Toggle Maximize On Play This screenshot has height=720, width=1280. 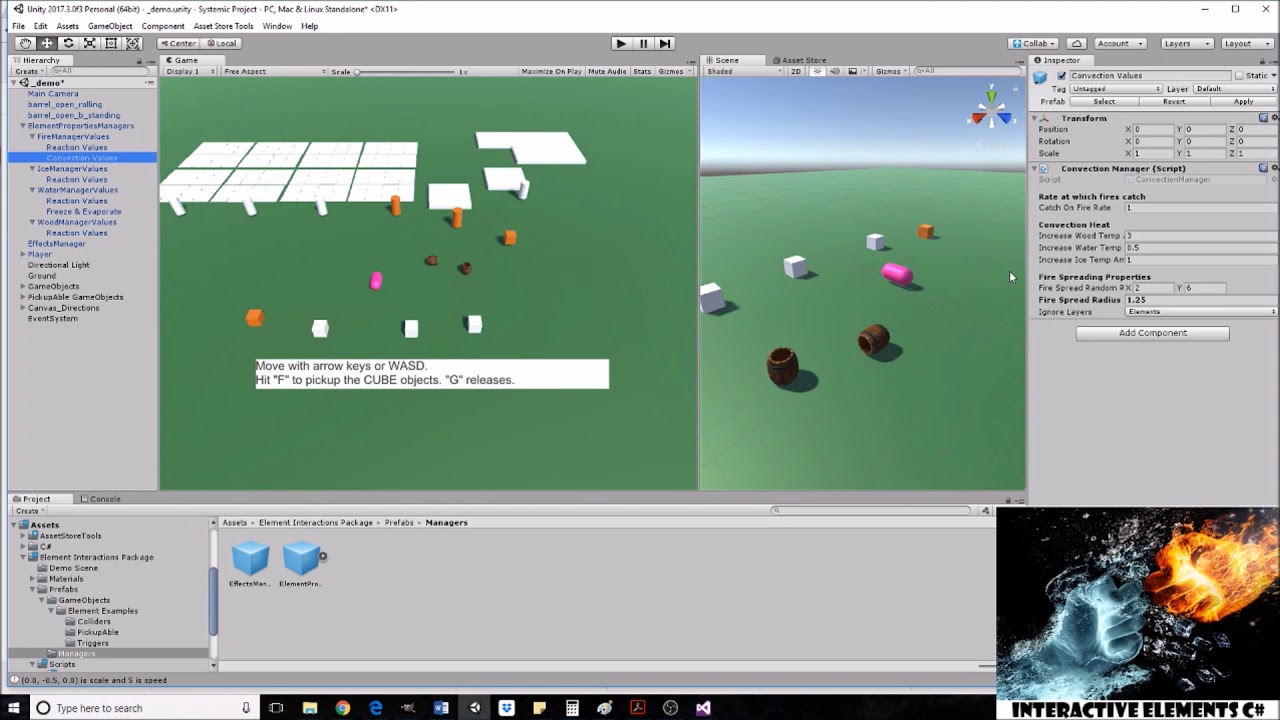click(551, 71)
